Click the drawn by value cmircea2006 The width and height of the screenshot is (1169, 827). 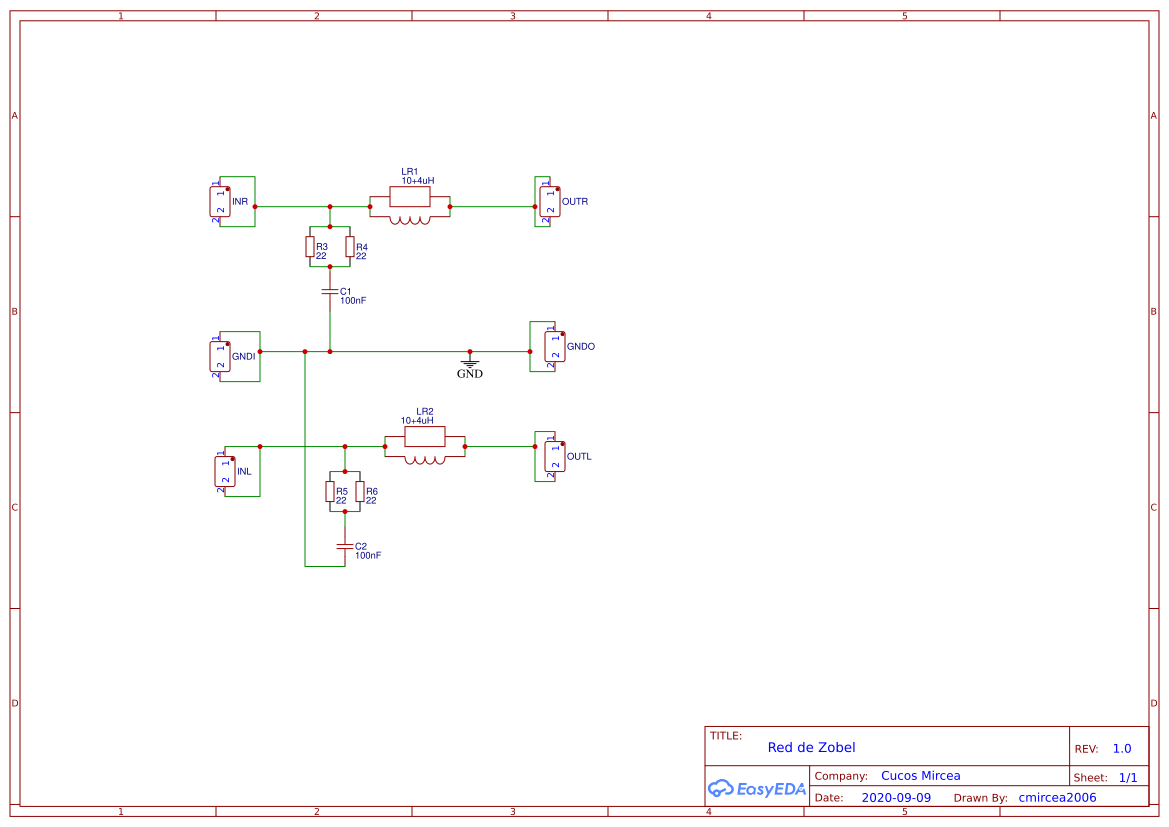pos(1057,797)
